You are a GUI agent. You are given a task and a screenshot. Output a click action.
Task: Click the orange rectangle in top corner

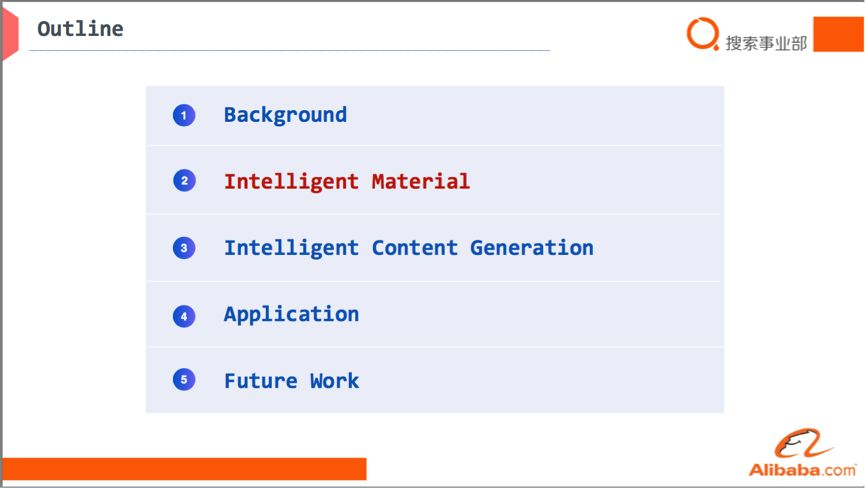pos(839,34)
